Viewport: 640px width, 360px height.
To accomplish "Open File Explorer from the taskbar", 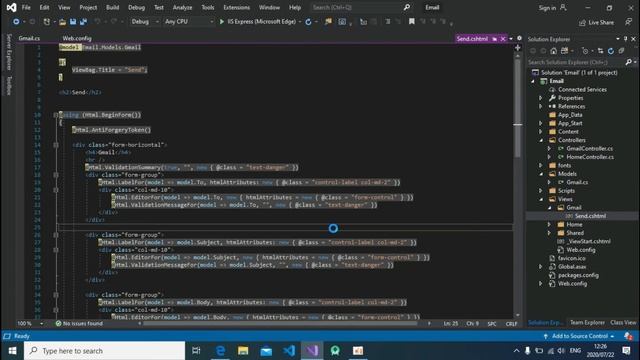I will [x=243, y=351].
